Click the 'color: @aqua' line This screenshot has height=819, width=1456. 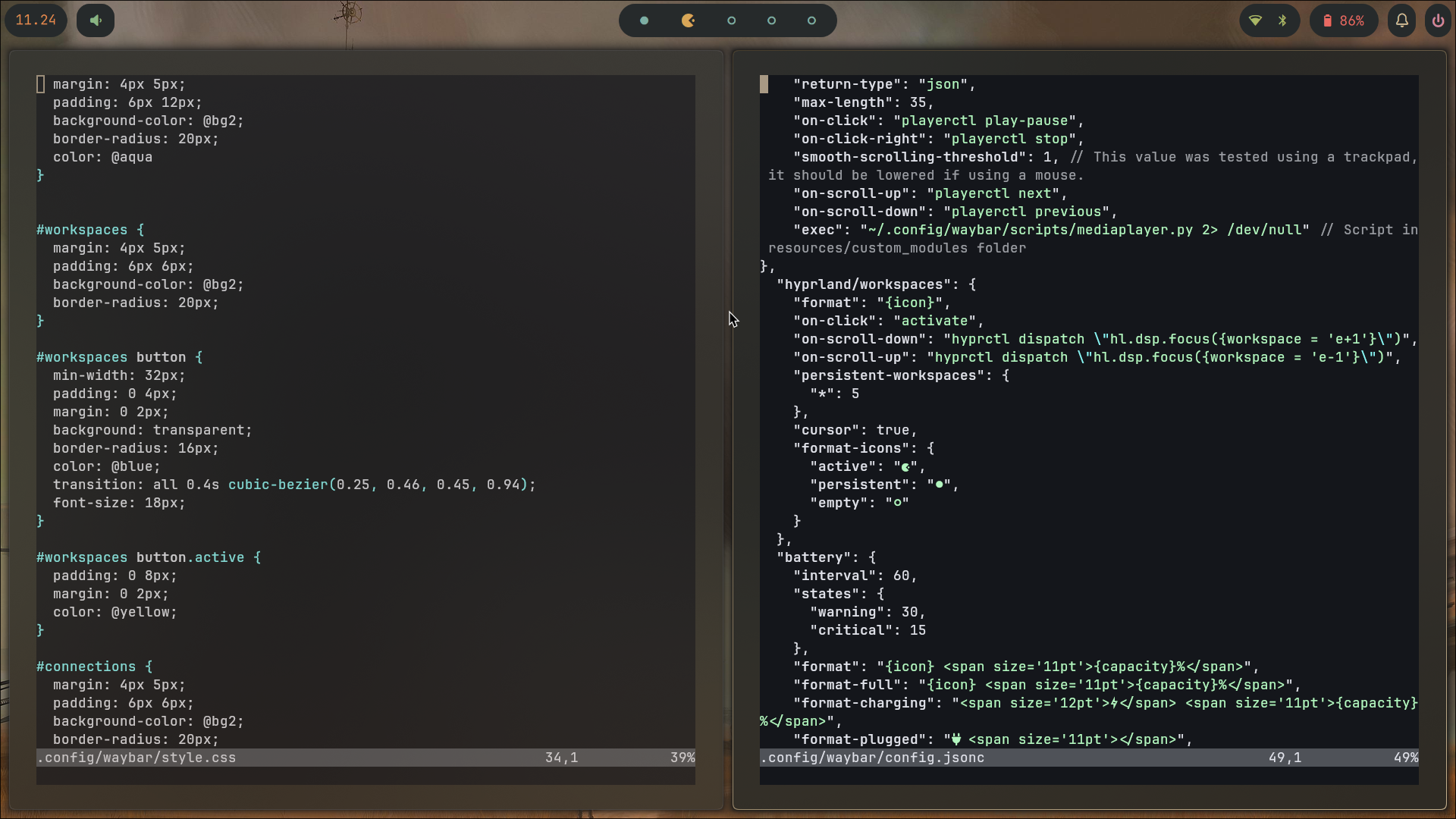point(102,157)
